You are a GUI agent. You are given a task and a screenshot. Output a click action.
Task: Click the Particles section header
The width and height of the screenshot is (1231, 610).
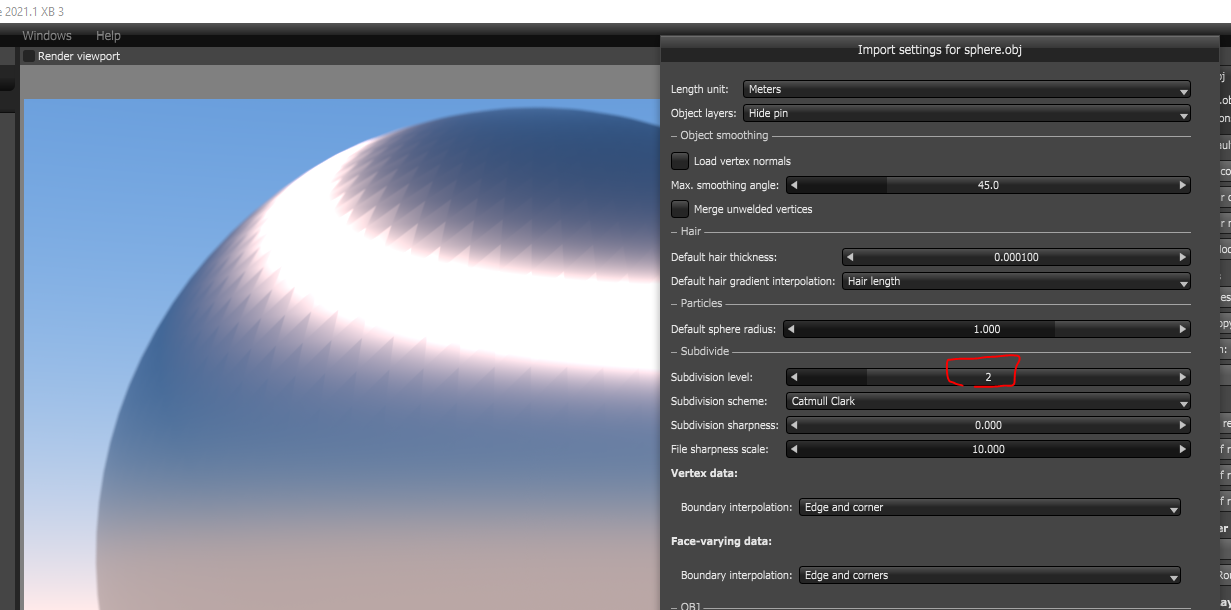701,303
